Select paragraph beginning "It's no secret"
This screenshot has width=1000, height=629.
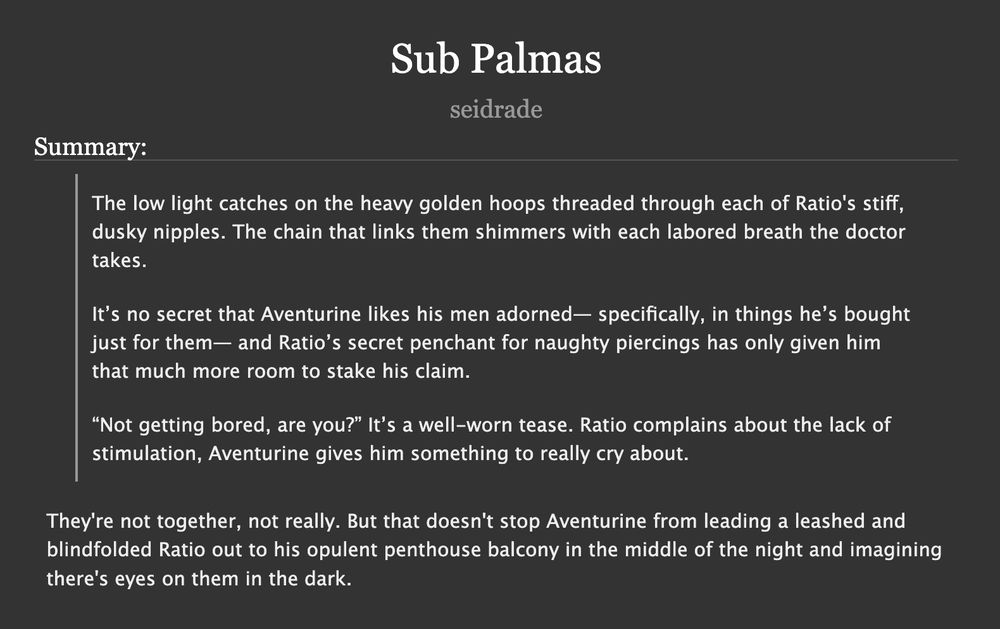(501, 343)
